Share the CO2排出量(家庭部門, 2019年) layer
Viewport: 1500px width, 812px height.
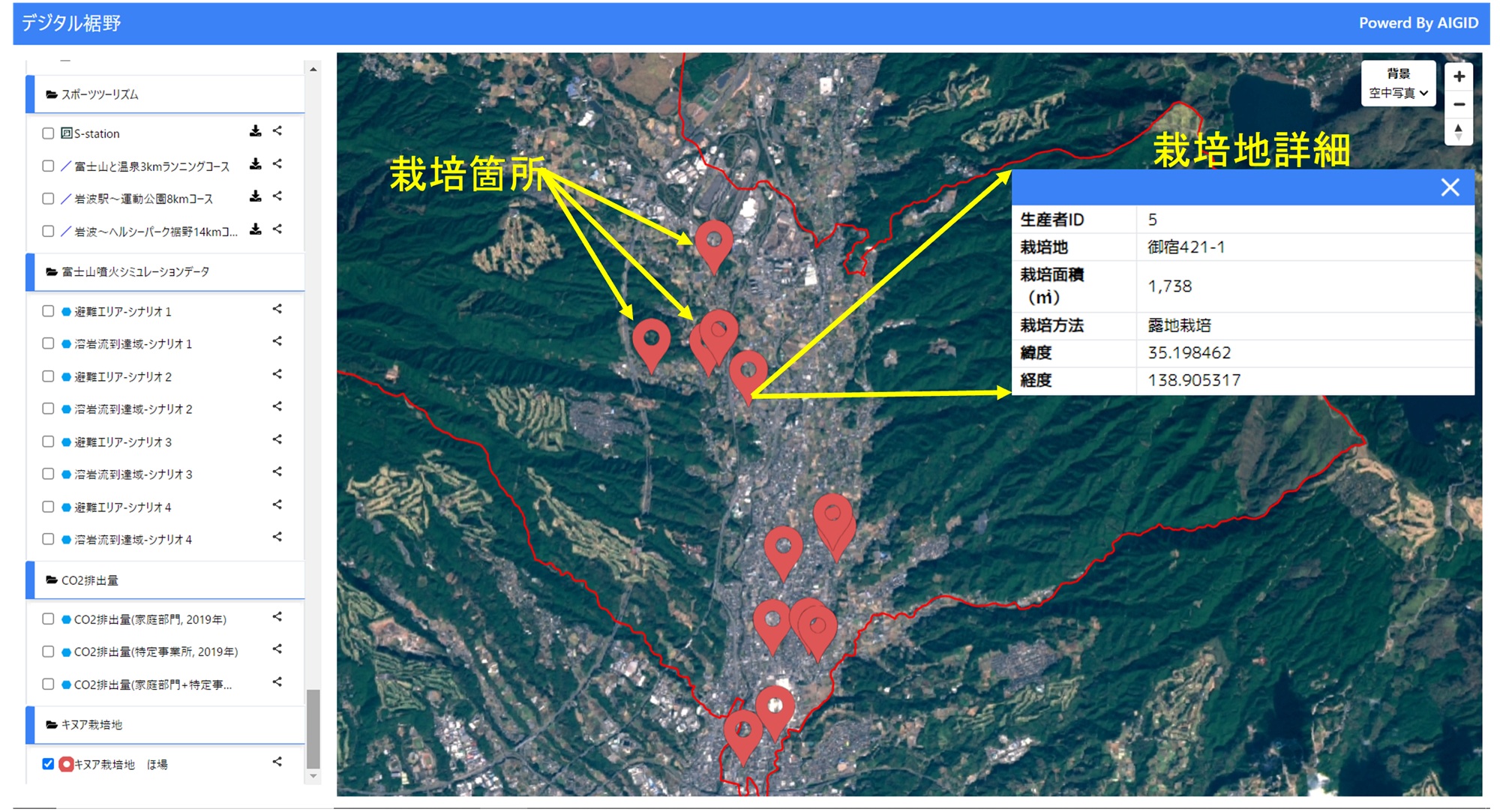(277, 617)
